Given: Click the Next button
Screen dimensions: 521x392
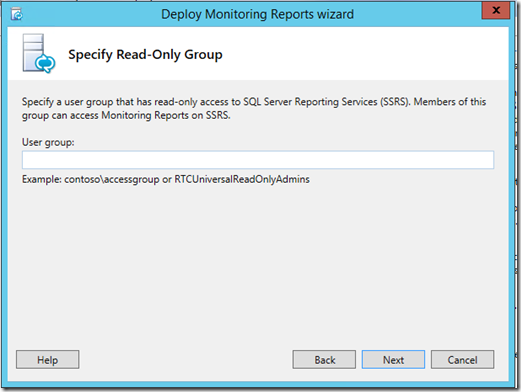Looking at the screenshot, I should [x=393, y=359].
